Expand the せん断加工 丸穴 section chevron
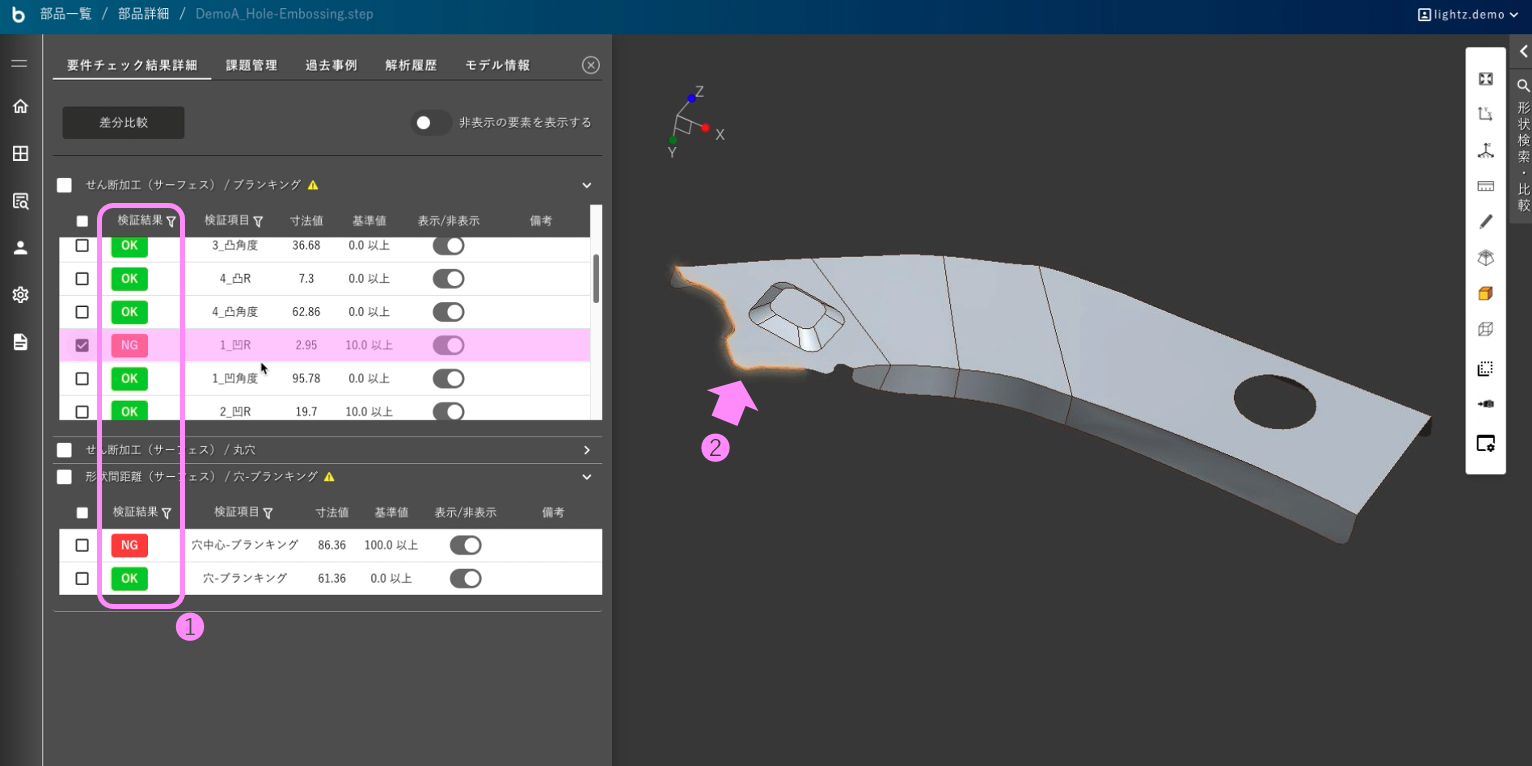The height and width of the screenshot is (766, 1532). click(587, 450)
